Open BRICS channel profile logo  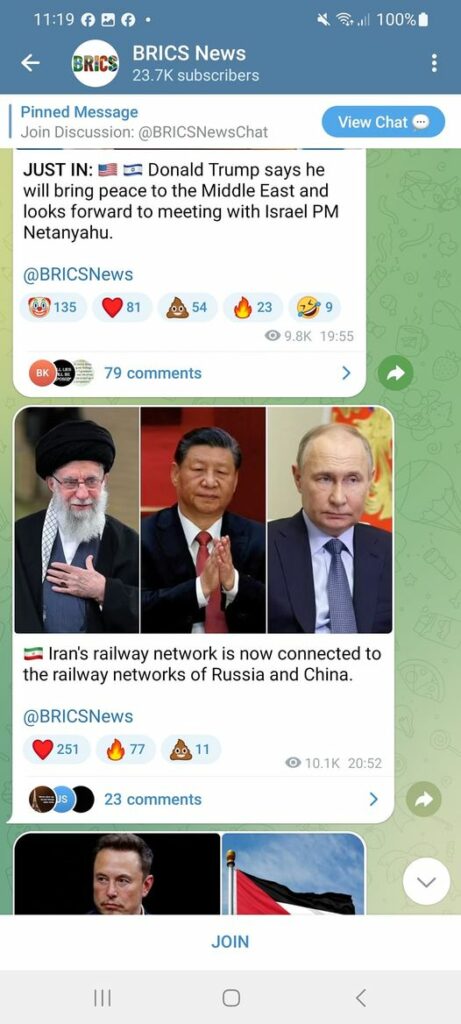coord(95,63)
